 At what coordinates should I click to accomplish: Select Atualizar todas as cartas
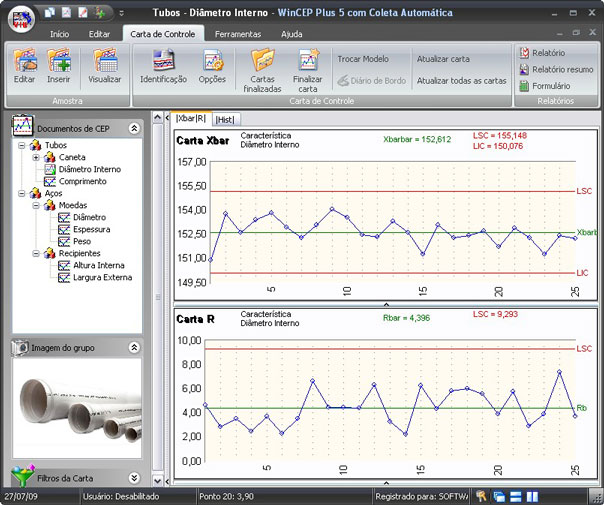click(461, 81)
